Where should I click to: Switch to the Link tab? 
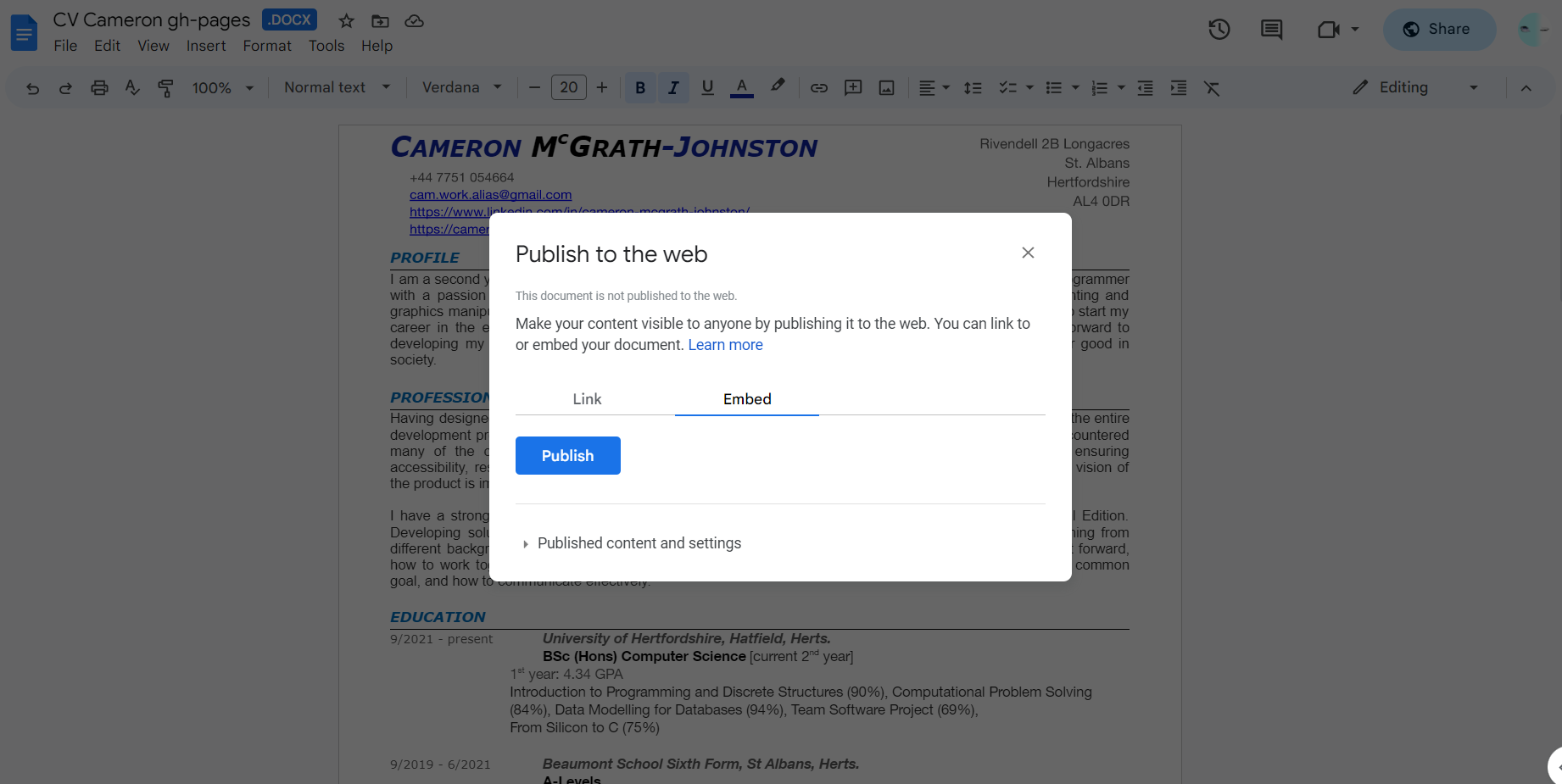587,399
